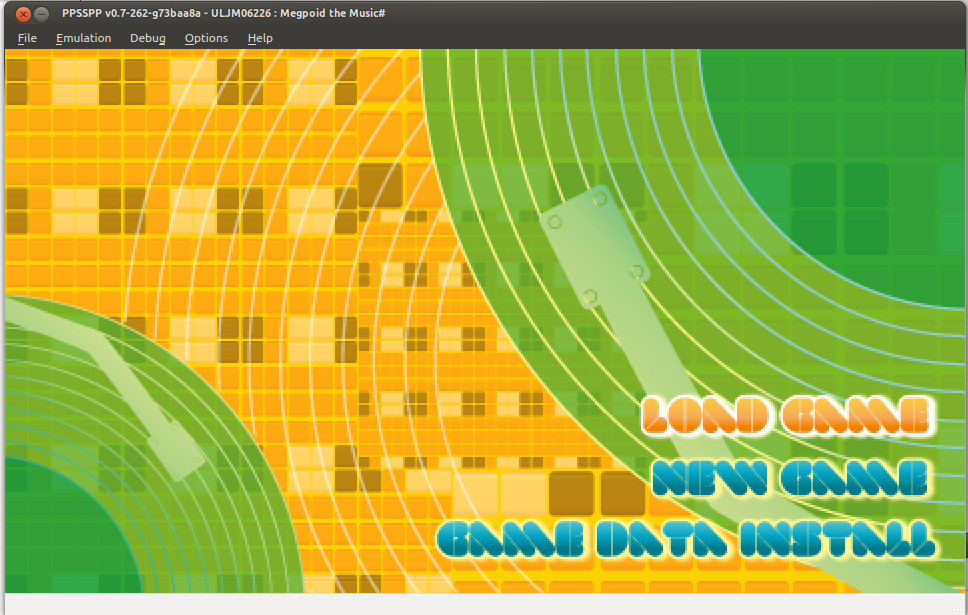Minimize the PPSSPP window
The image size is (968, 615).
(x=41, y=14)
